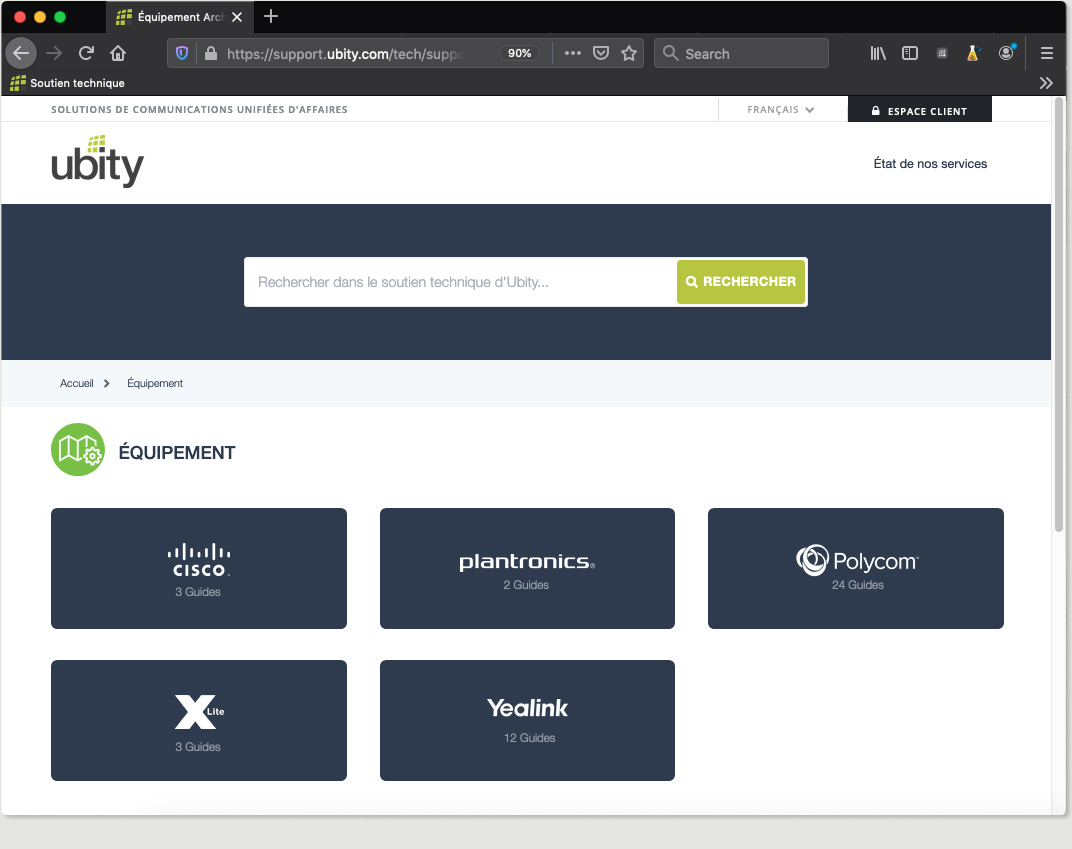1072x849 pixels.
Task: Follow the Accueil breadcrumb link
Action: (76, 383)
